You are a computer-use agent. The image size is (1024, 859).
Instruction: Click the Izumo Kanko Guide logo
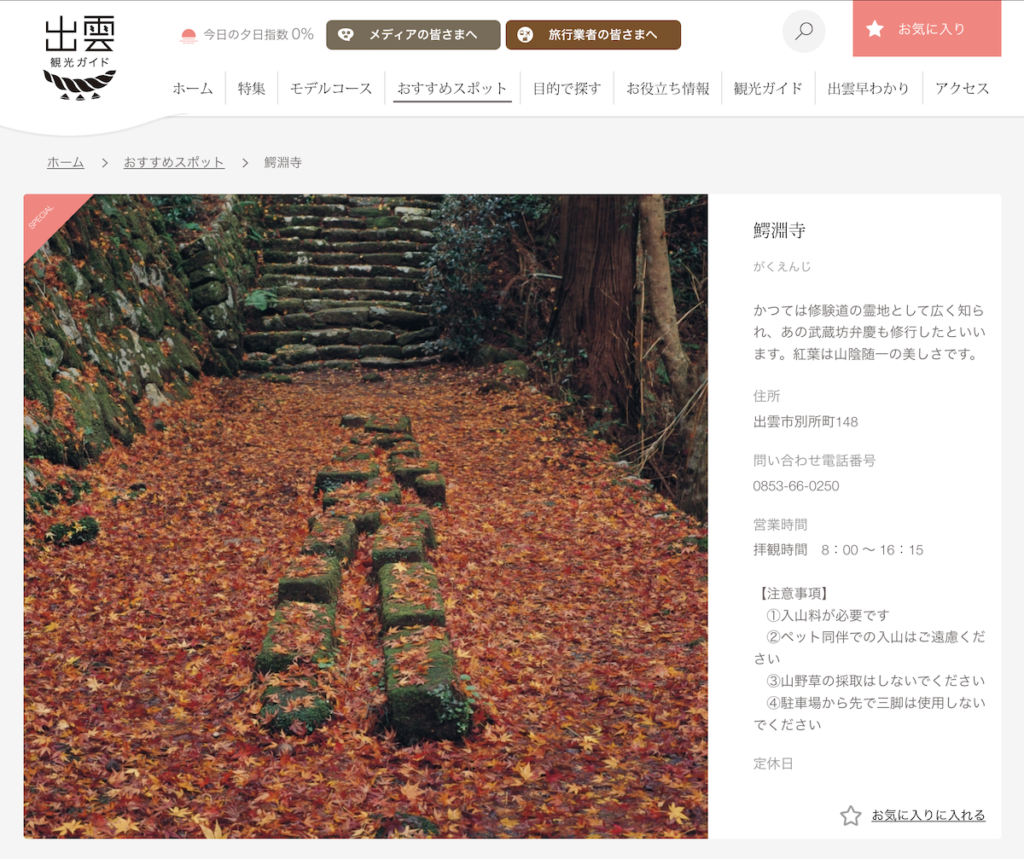click(80, 58)
